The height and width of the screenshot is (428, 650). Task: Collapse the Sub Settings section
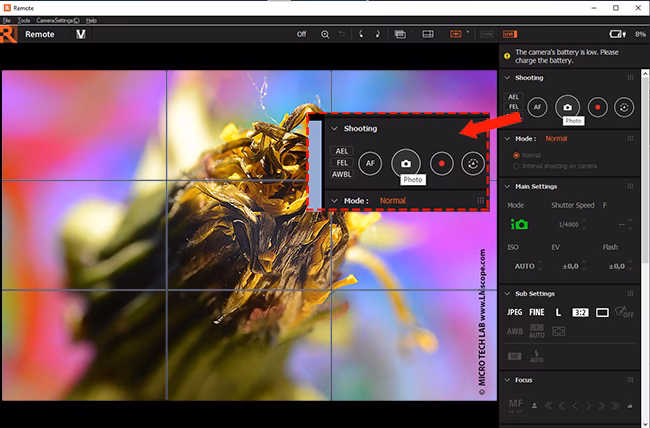506,293
